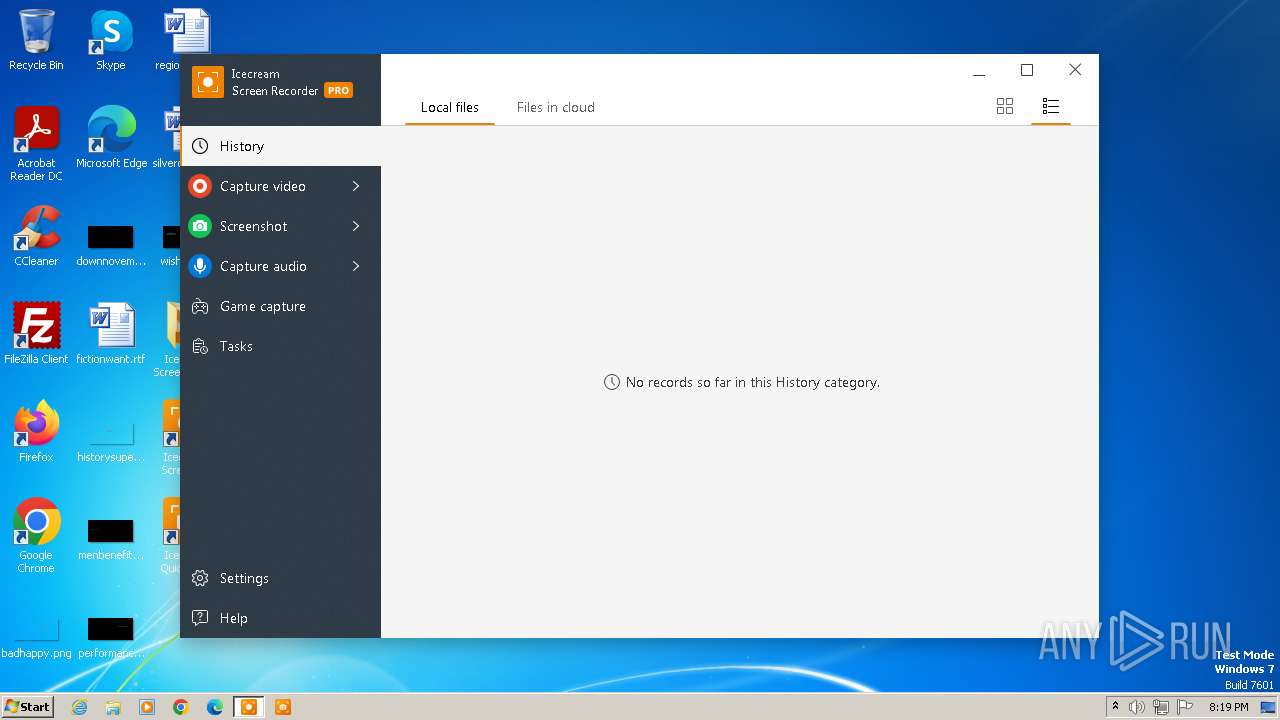Maximize the Icecream Screen Recorder window
Viewport: 1280px width, 720px height.
coord(1027,70)
